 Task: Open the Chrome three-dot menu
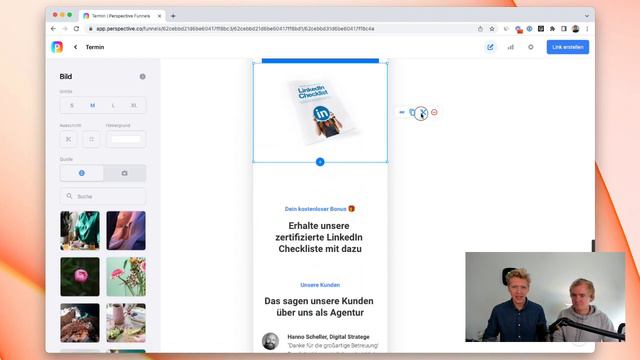(x=587, y=29)
